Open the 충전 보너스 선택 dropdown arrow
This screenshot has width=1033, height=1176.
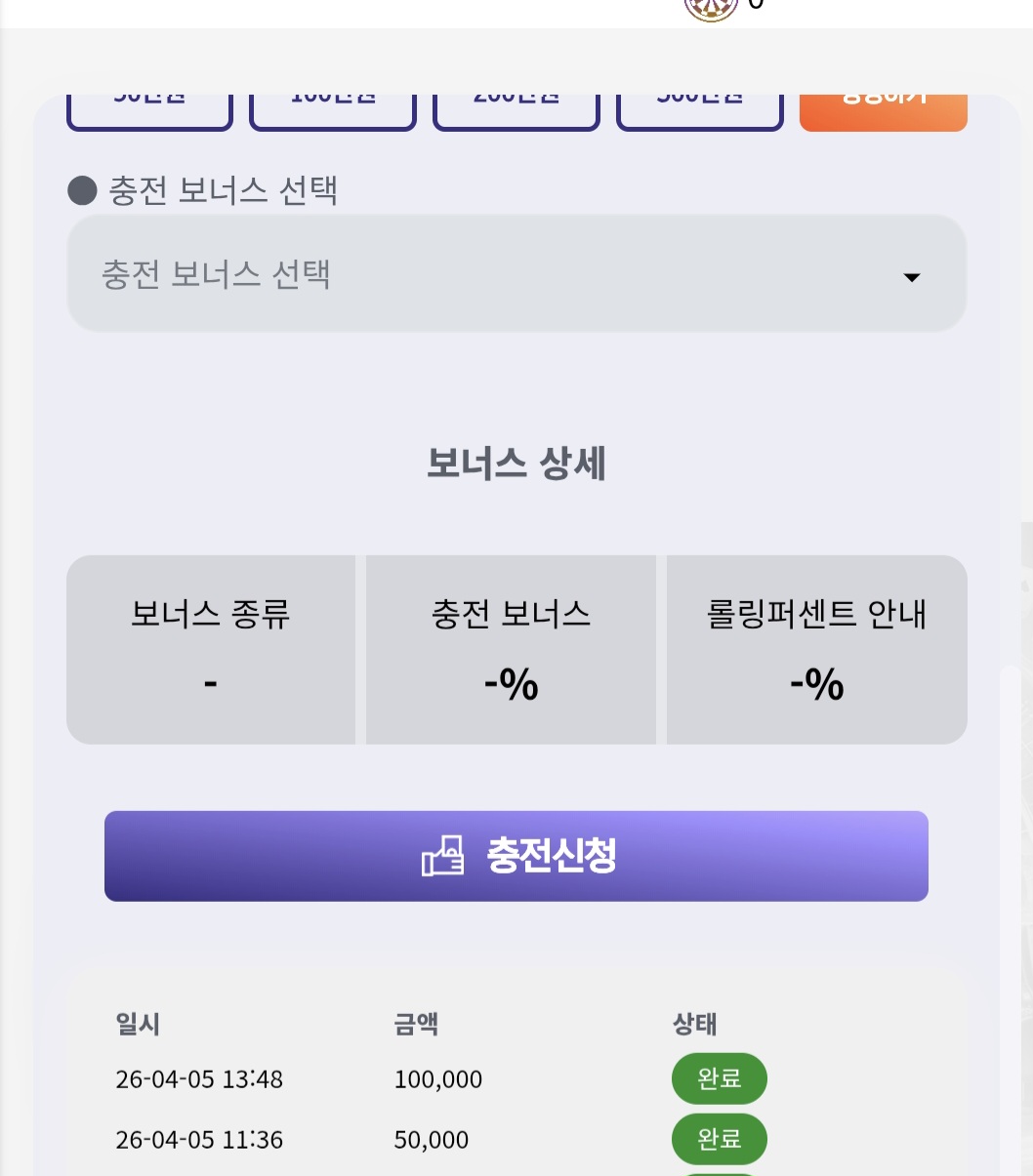pyautogui.click(x=912, y=277)
